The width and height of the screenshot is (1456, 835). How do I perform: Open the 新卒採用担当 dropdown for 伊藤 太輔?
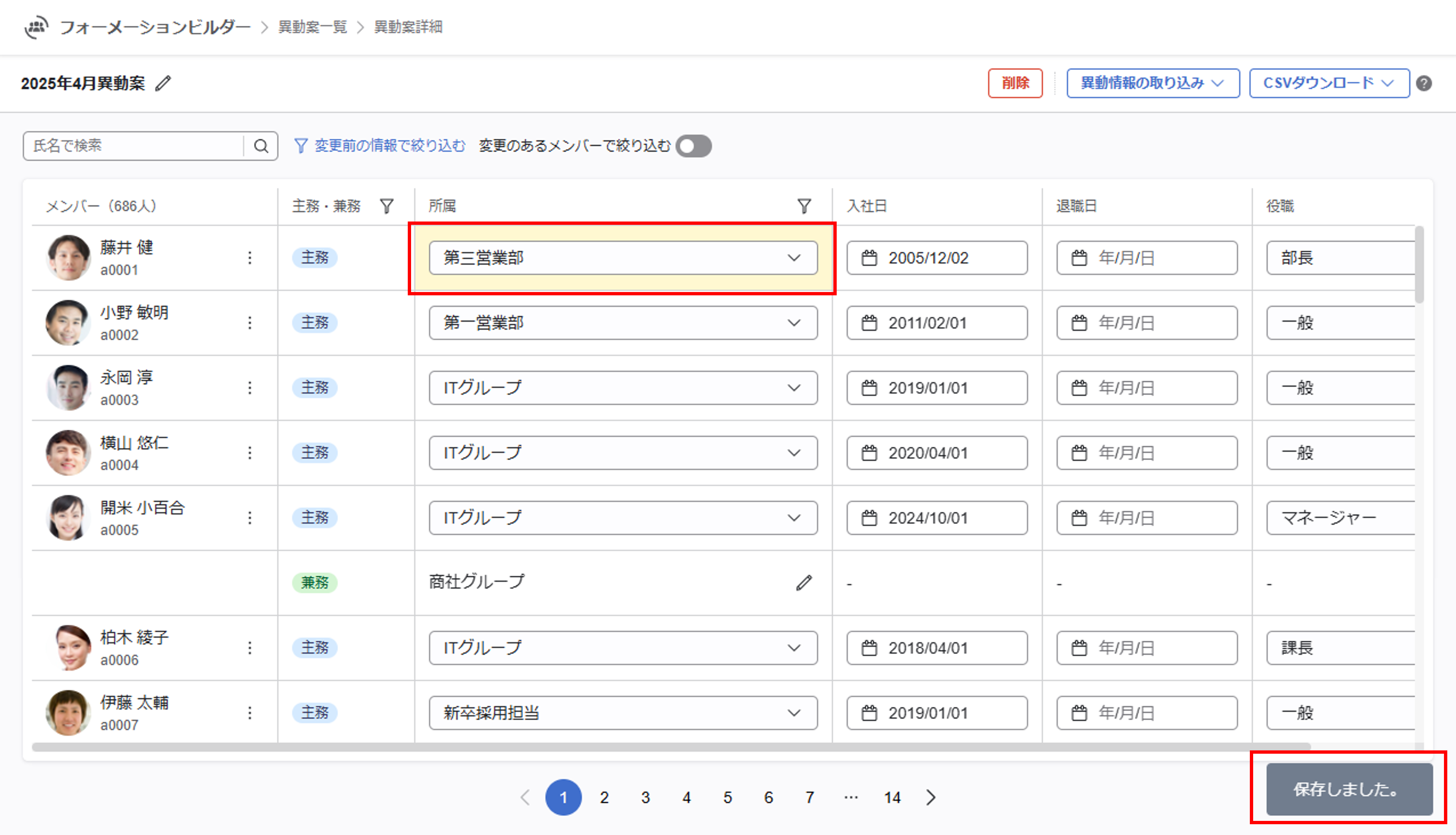tap(623, 713)
